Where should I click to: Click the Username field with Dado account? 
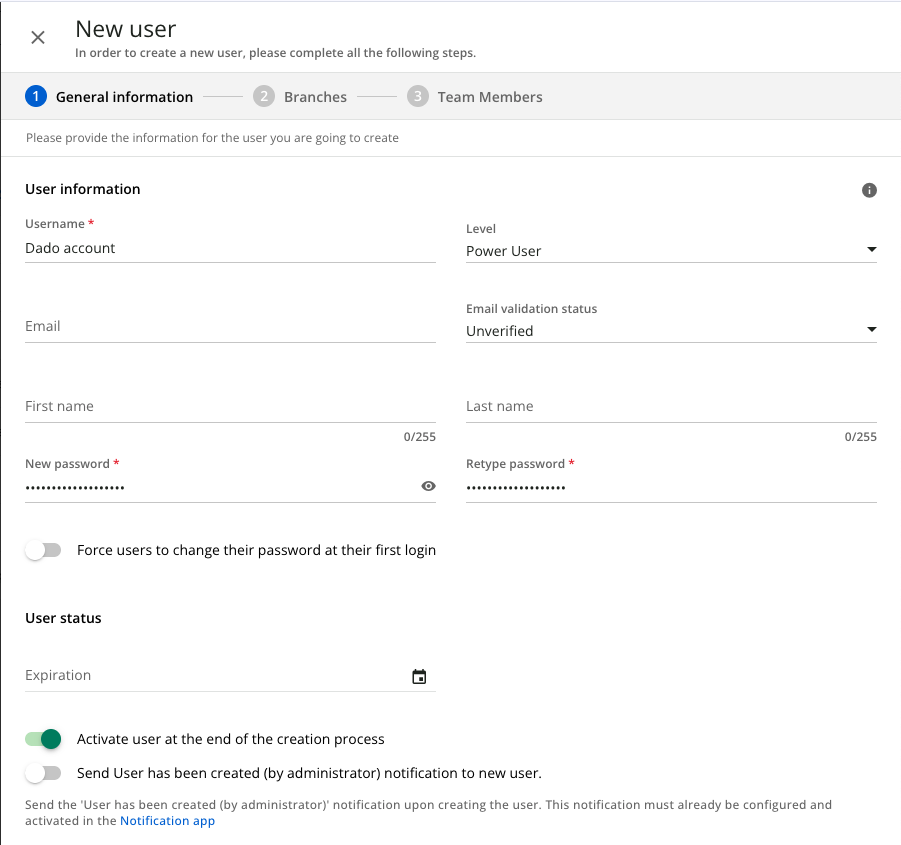pos(230,249)
